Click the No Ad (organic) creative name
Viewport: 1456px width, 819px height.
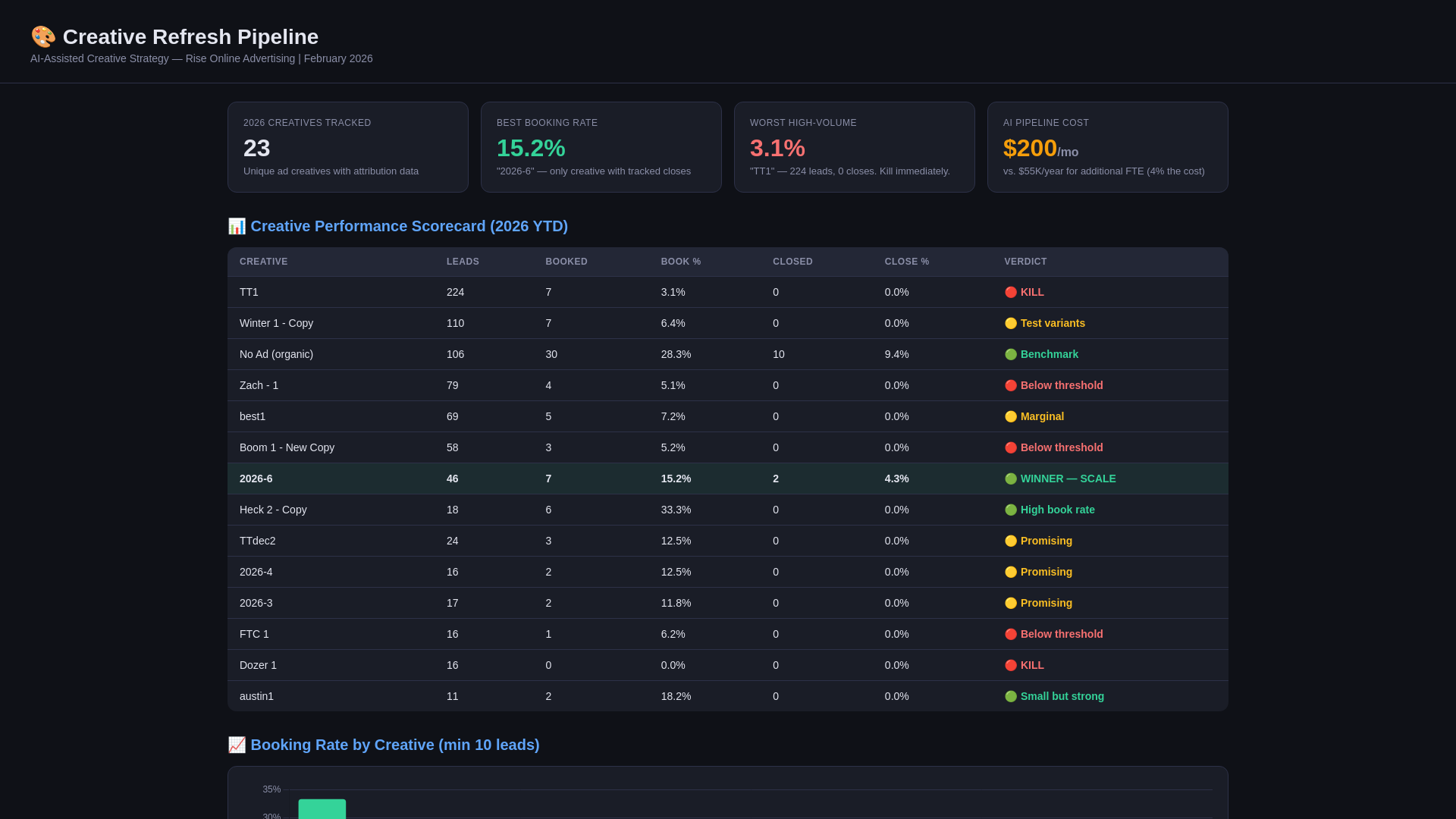pyautogui.click(x=276, y=354)
